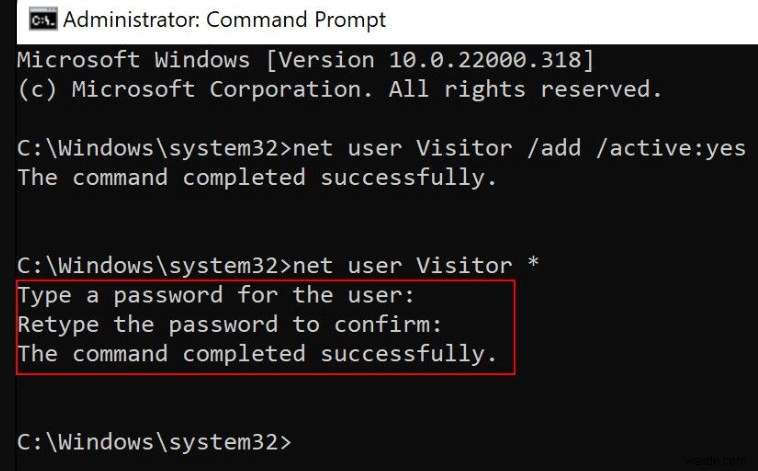Click the blank line above the final prompt
The width and height of the screenshot is (758, 471).
point(300,398)
